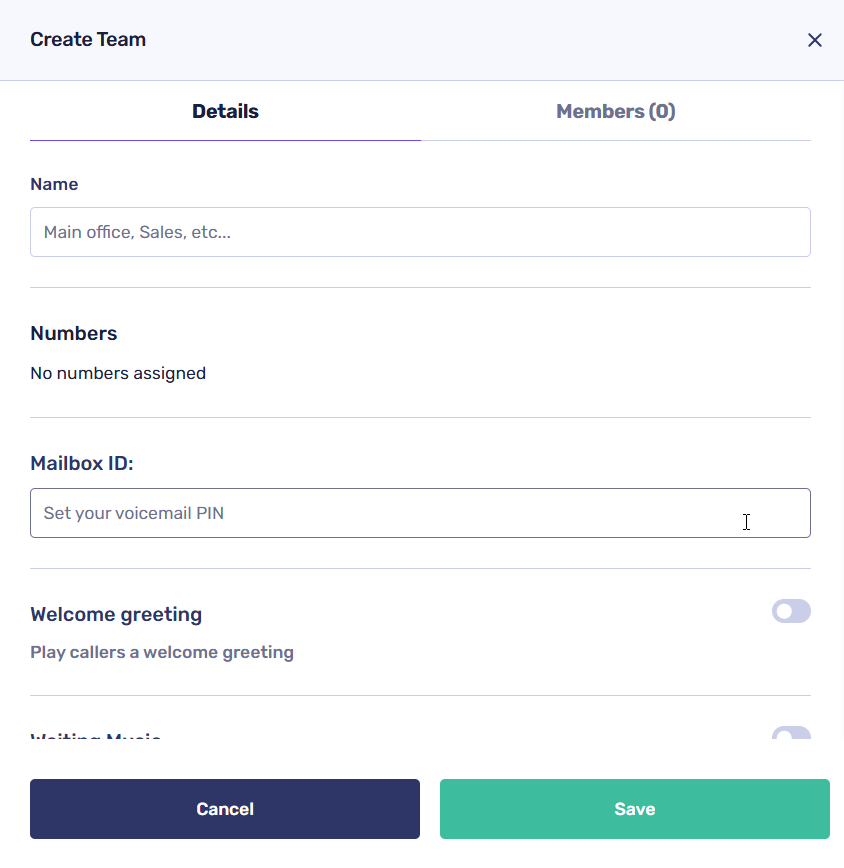Image resolution: width=844 pixels, height=868 pixels.
Task: Click the Name field label
Action: coord(54,184)
